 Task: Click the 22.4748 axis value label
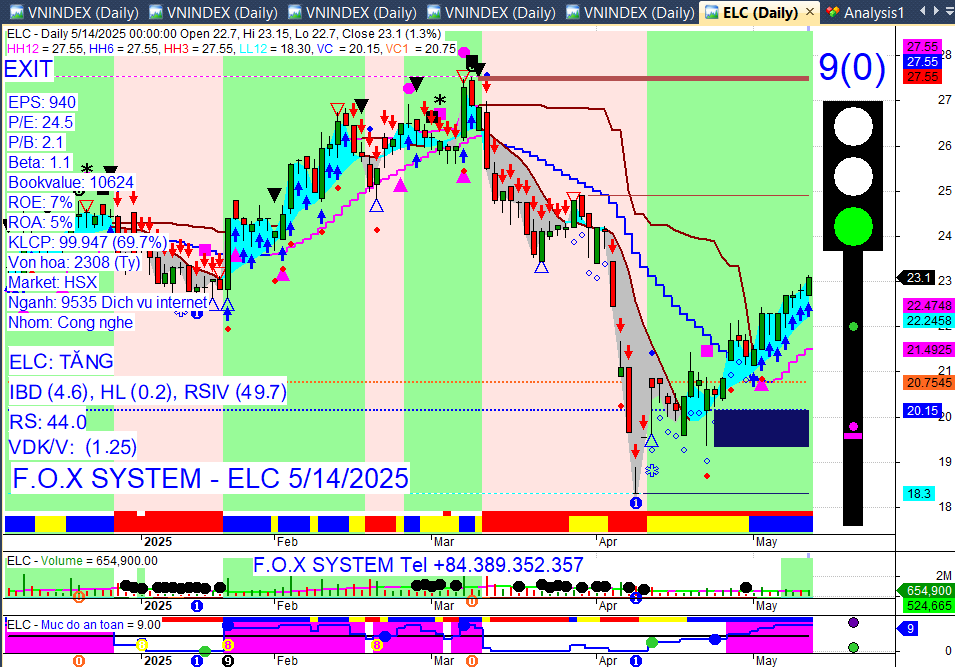point(928,306)
